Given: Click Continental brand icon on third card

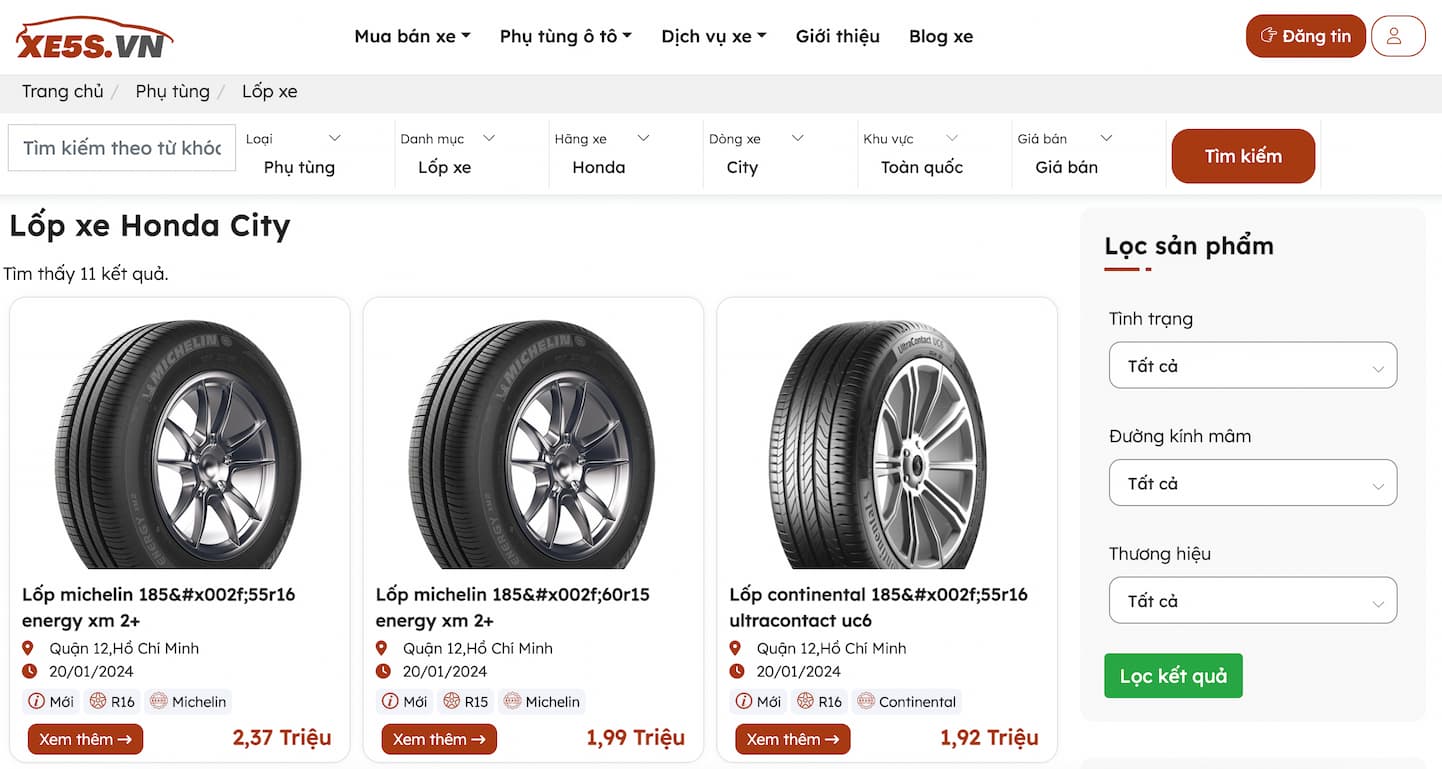Looking at the screenshot, I should [865, 701].
